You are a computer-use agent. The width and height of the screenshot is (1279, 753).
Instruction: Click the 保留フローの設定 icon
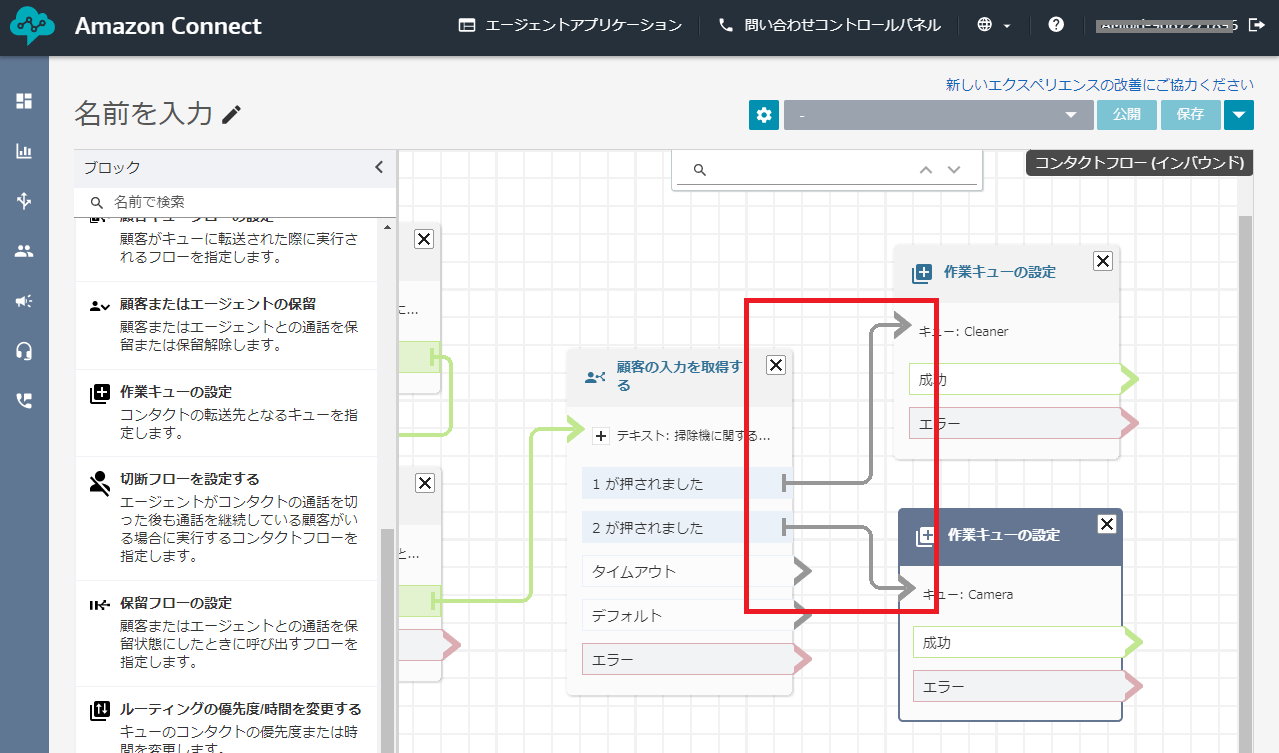[x=99, y=604]
